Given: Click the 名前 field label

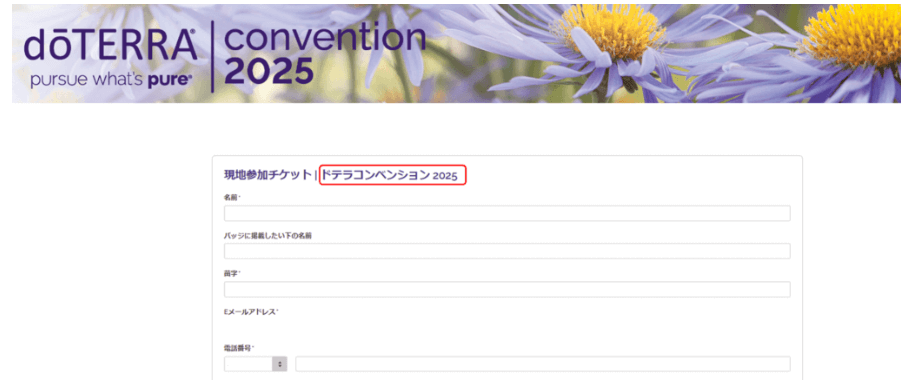Looking at the screenshot, I should pyautogui.click(x=232, y=197).
